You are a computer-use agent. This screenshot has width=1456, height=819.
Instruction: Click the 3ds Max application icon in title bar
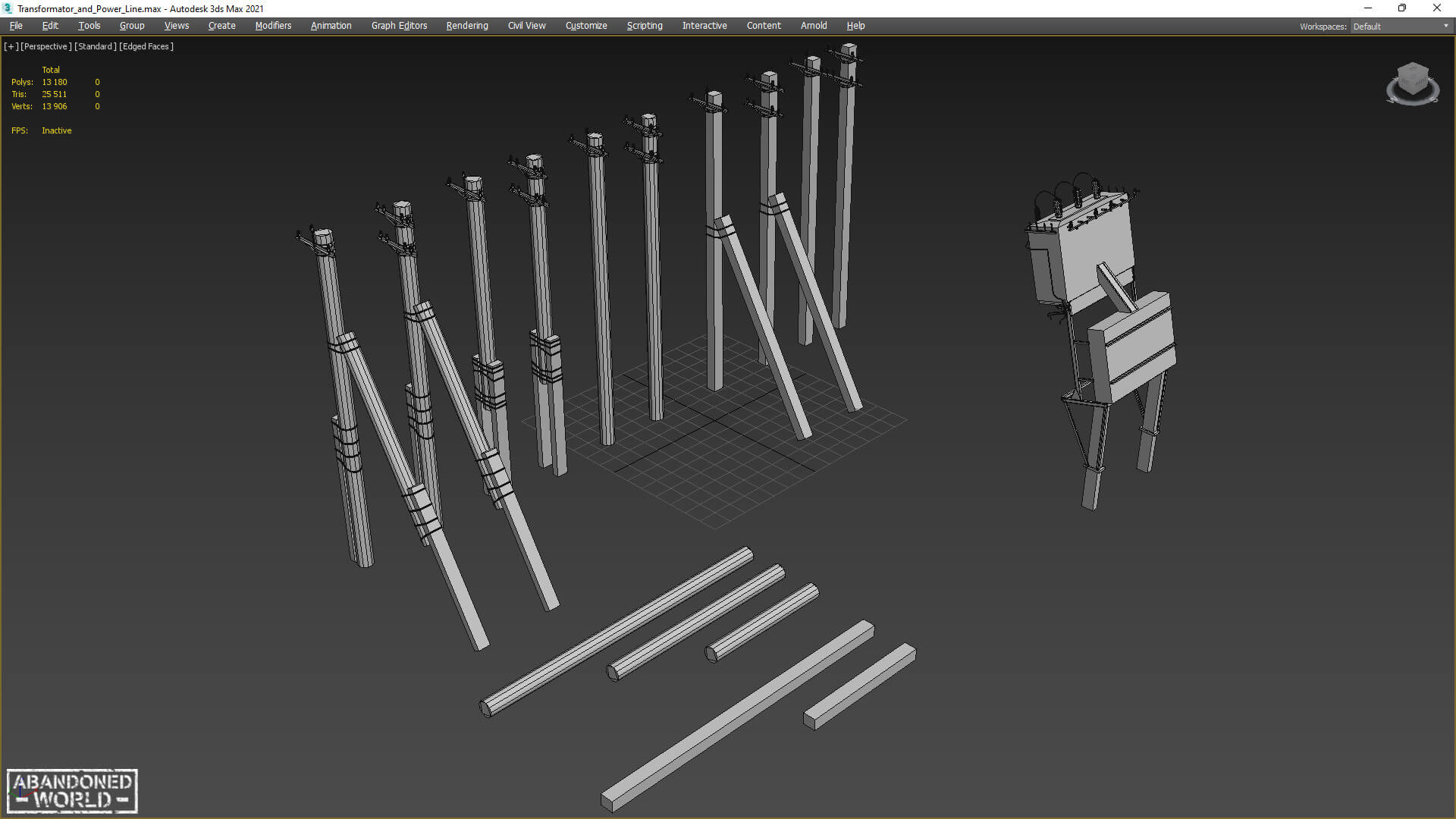coord(8,8)
